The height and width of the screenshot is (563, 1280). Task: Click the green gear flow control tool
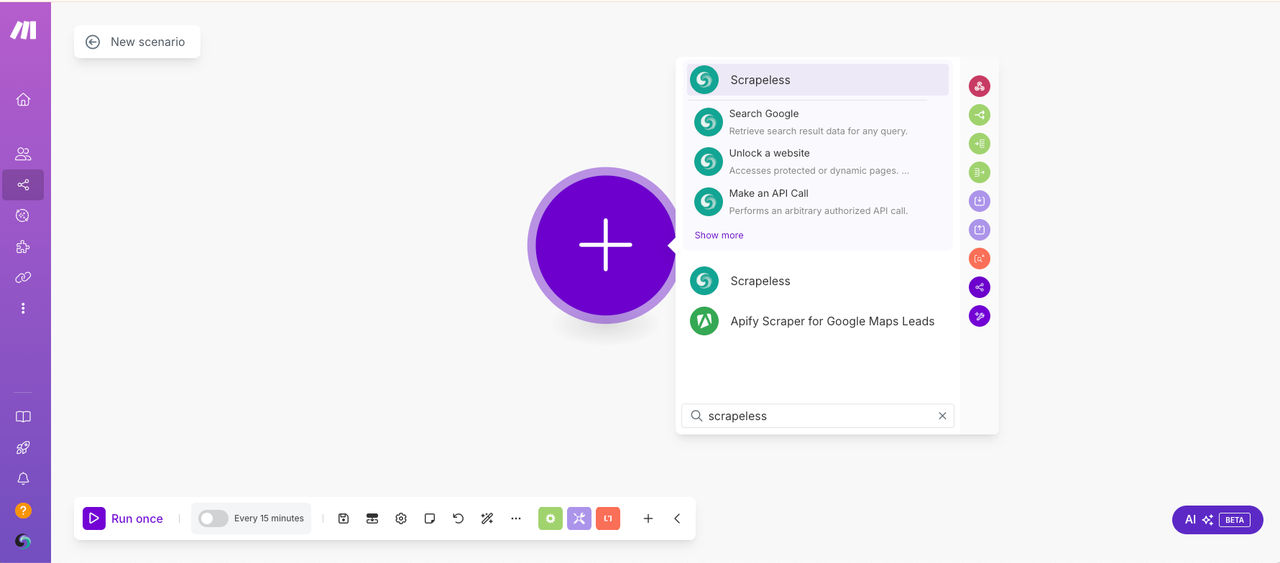pyautogui.click(x=550, y=518)
